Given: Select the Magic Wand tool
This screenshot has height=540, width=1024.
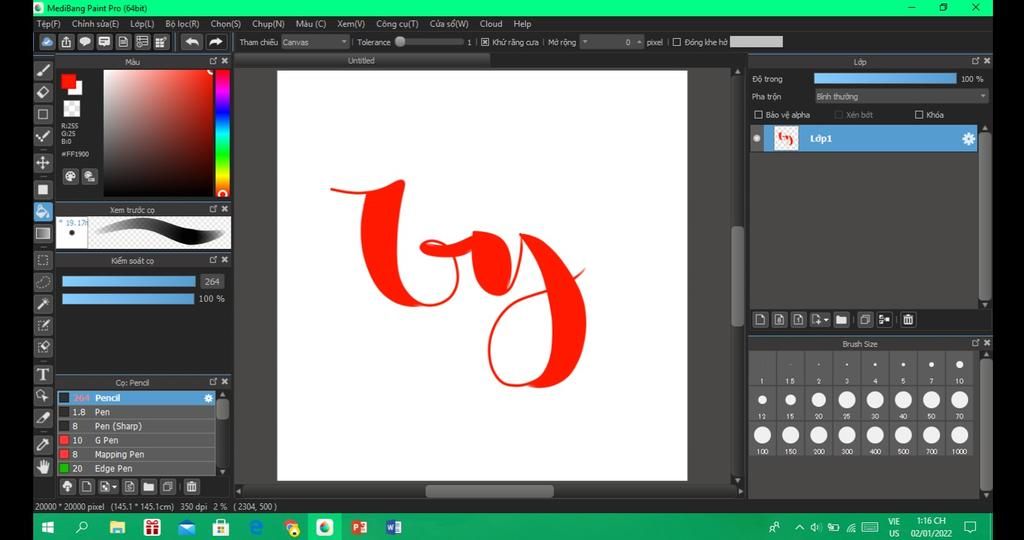Looking at the screenshot, I should [43, 304].
